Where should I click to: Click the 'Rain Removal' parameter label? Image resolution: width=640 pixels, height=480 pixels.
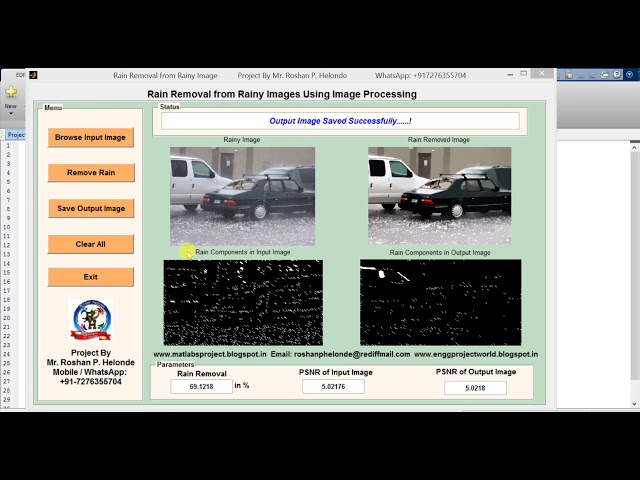click(x=202, y=373)
